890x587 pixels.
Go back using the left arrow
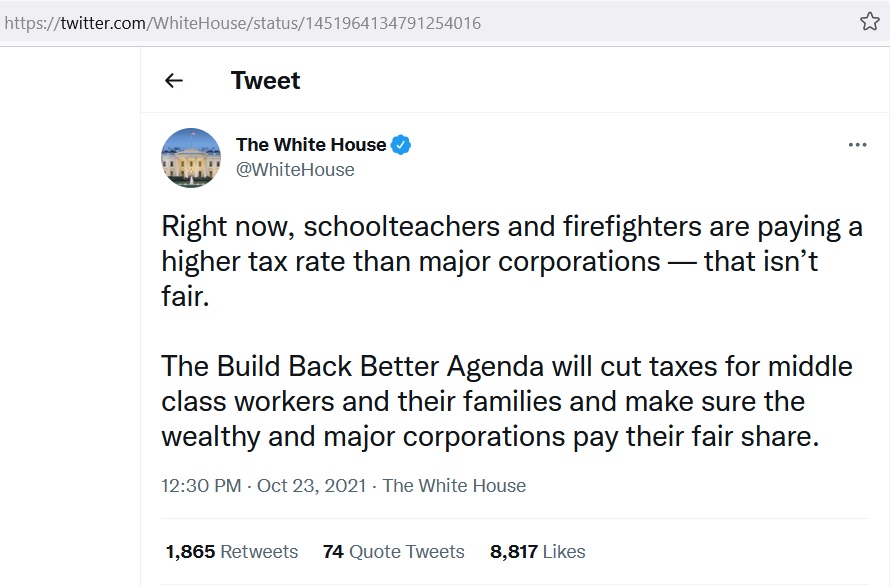tap(174, 81)
